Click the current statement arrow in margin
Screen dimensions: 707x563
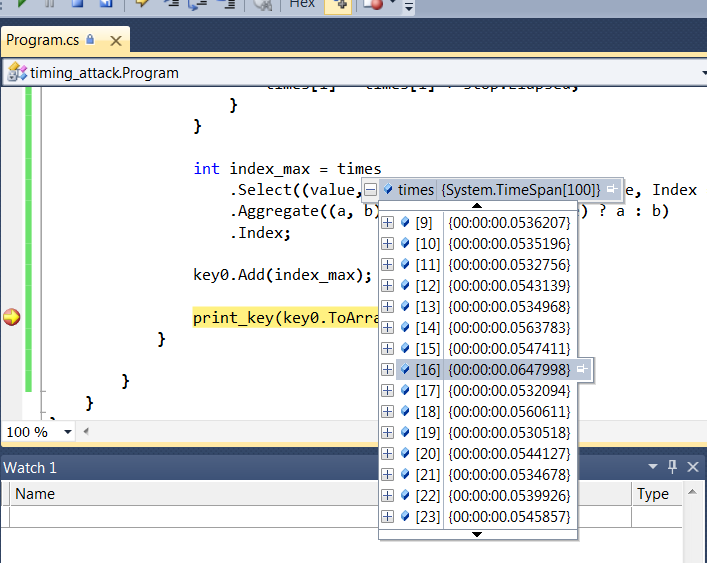pos(12,317)
